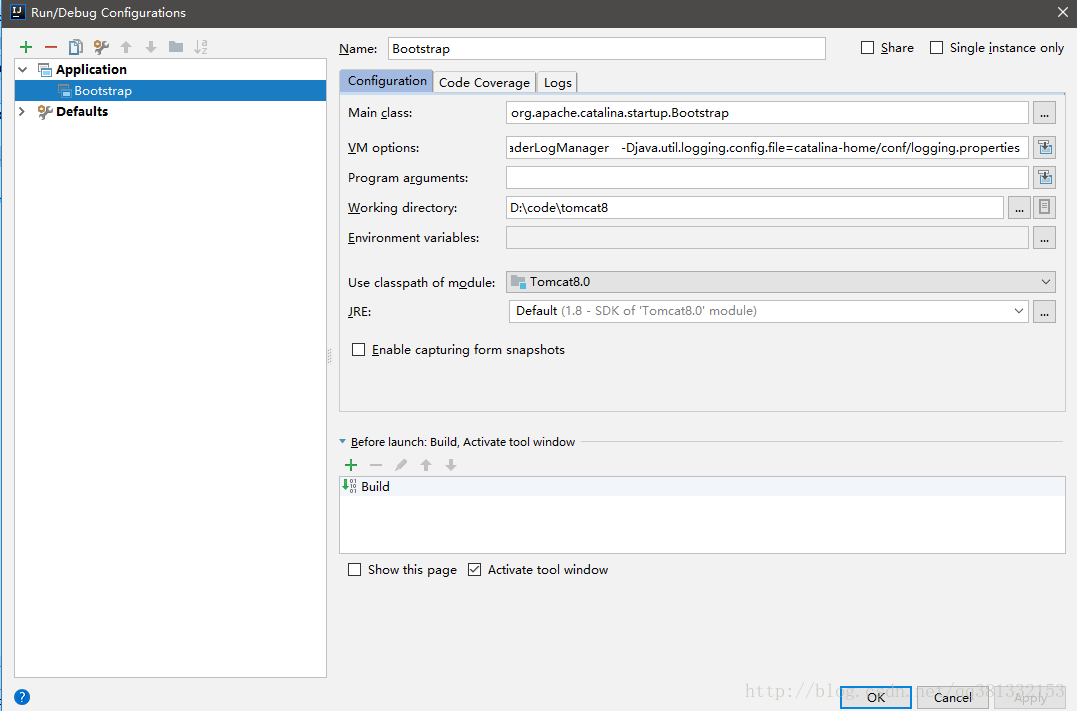Remove selected configuration with red minus
The width and height of the screenshot is (1077, 711).
pyautogui.click(x=51, y=47)
